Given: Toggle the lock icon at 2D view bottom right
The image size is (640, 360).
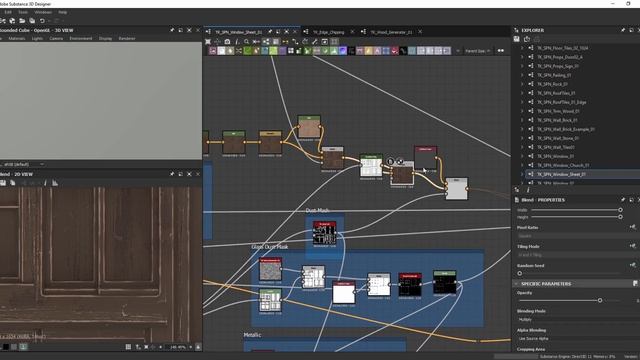Looking at the screenshot, I should [198, 347].
